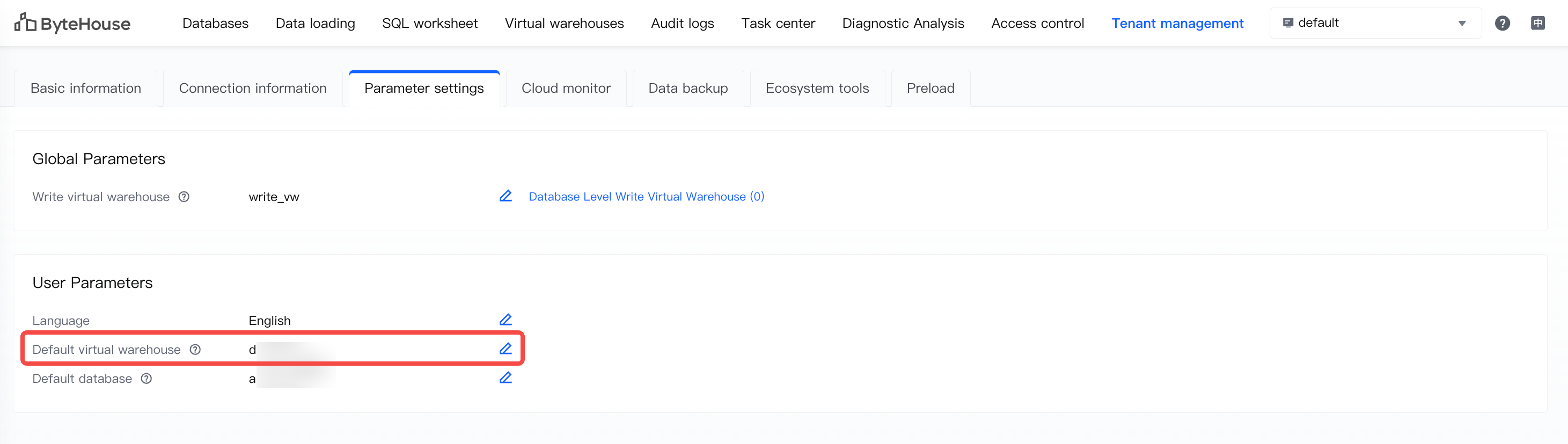Switch interface language with the top-right icon
The width and height of the screenshot is (1568, 444).
(1537, 23)
